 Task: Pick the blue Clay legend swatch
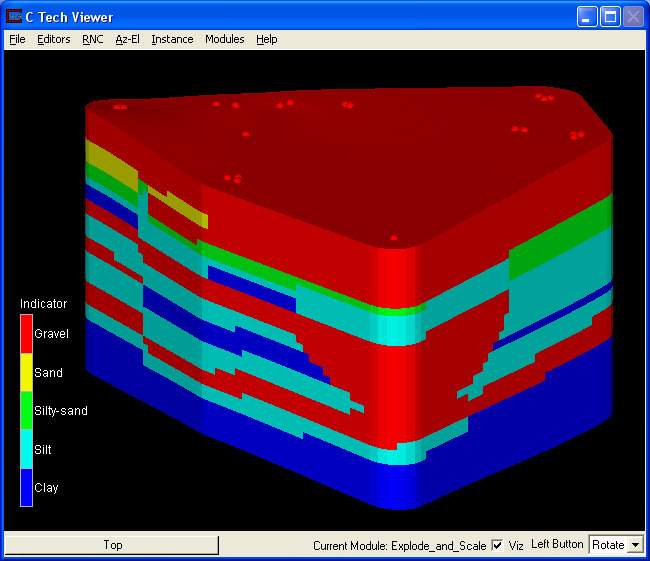tap(26, 487)
